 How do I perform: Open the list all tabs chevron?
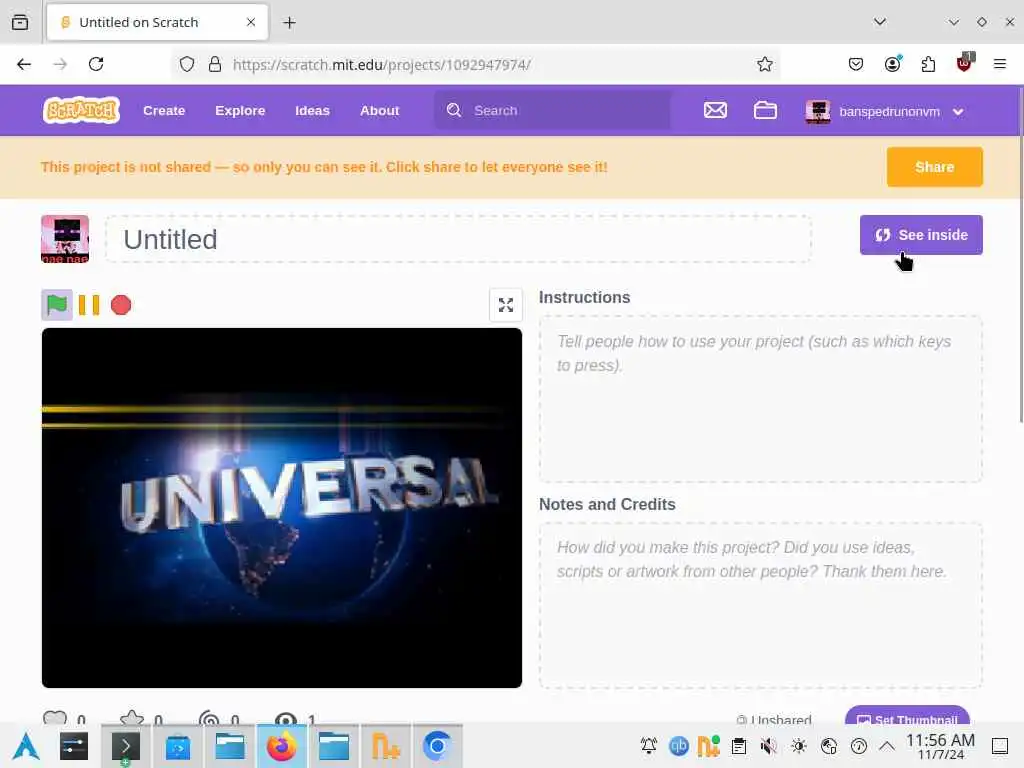(x=880, y=22)
